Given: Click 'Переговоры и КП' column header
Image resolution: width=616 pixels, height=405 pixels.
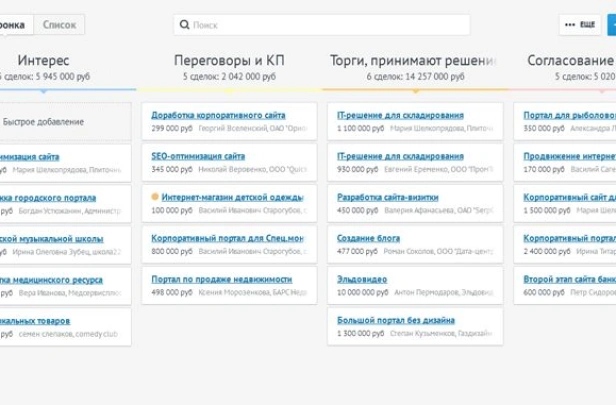Looking at the screenshot, I should (229, 61).
